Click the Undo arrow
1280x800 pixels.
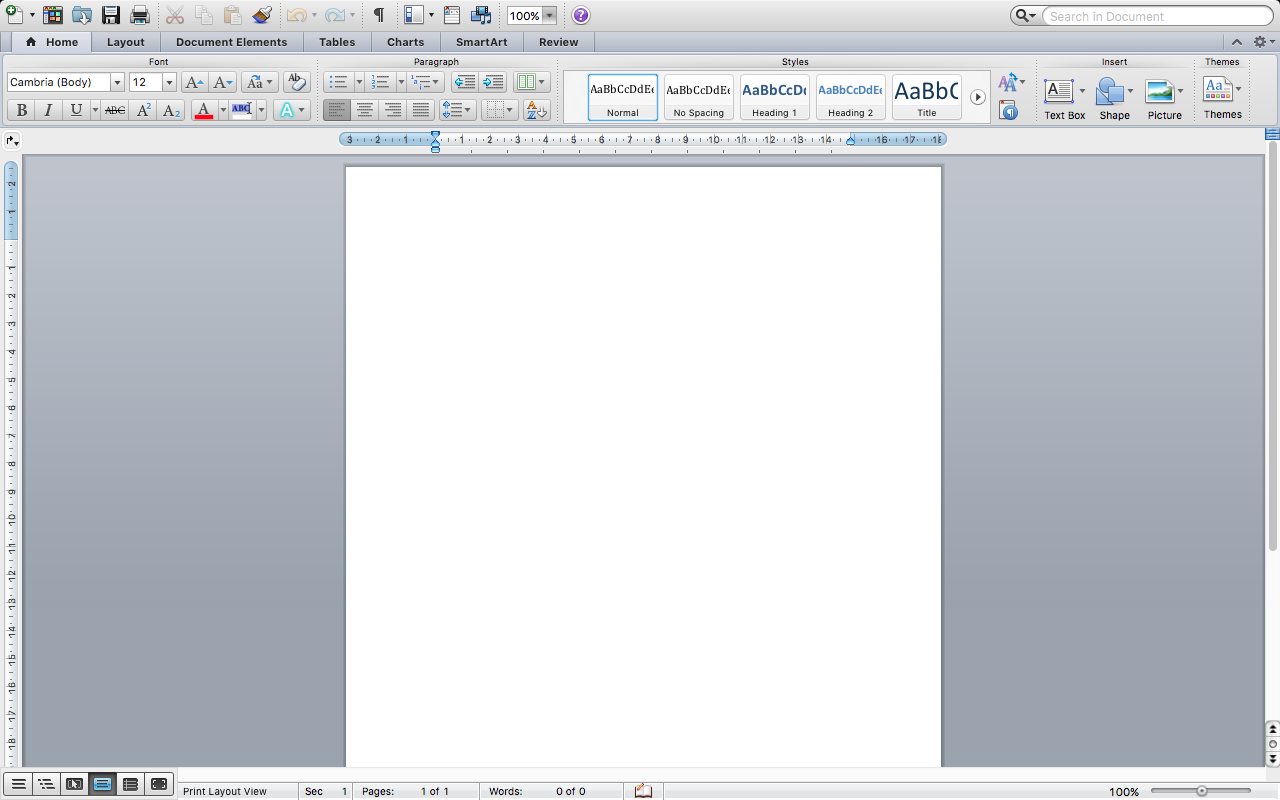[x=296, y=15]
